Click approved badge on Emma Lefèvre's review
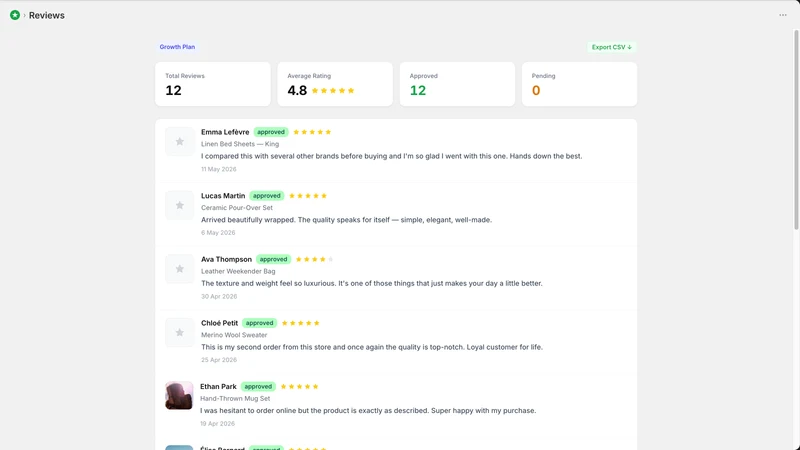The width and height of the screenshot is (800, 450). (x=271, y=132)
